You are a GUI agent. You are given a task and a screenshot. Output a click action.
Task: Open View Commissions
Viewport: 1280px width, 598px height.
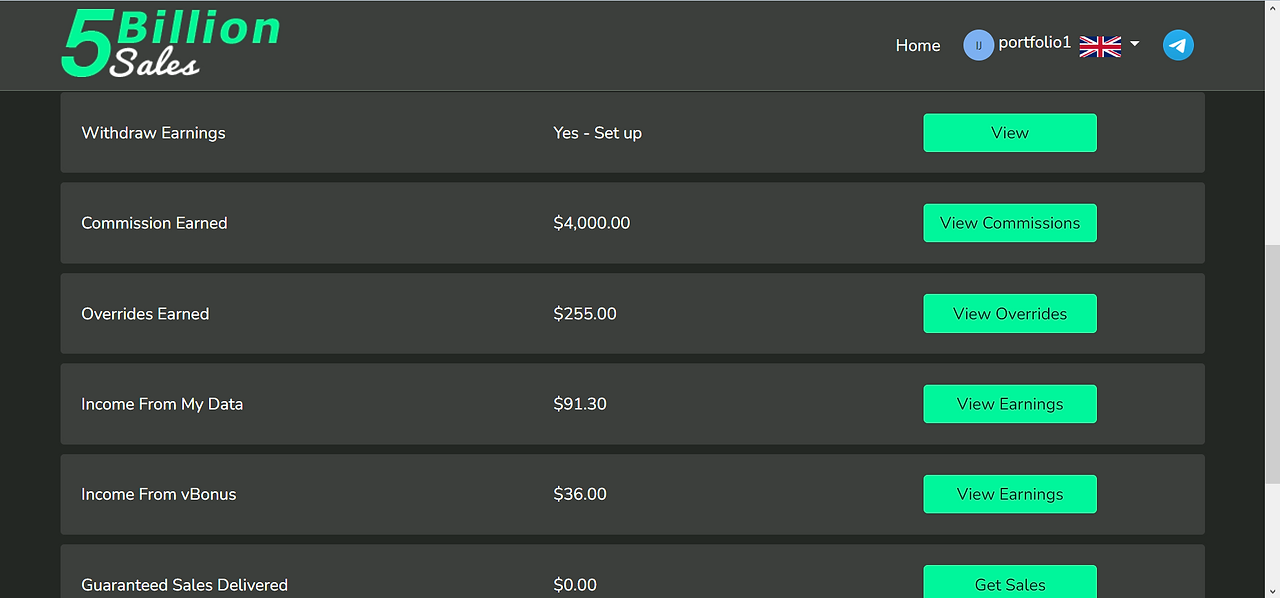tap(1010, 223)
